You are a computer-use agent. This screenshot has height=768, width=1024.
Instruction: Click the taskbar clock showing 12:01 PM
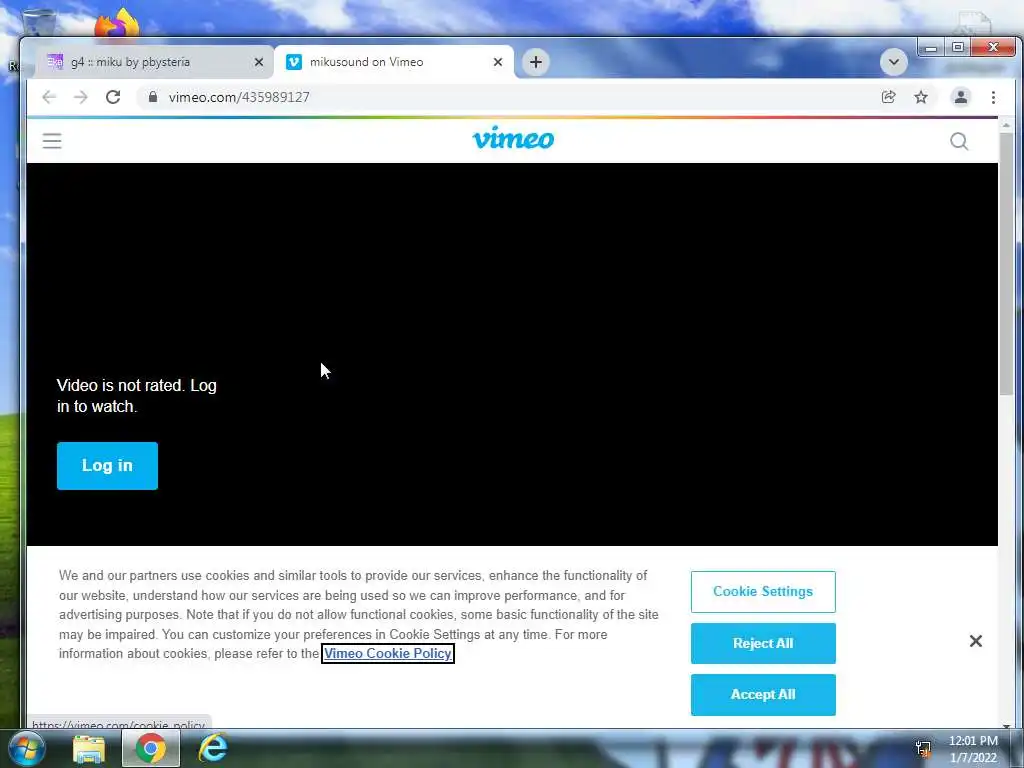973,749
